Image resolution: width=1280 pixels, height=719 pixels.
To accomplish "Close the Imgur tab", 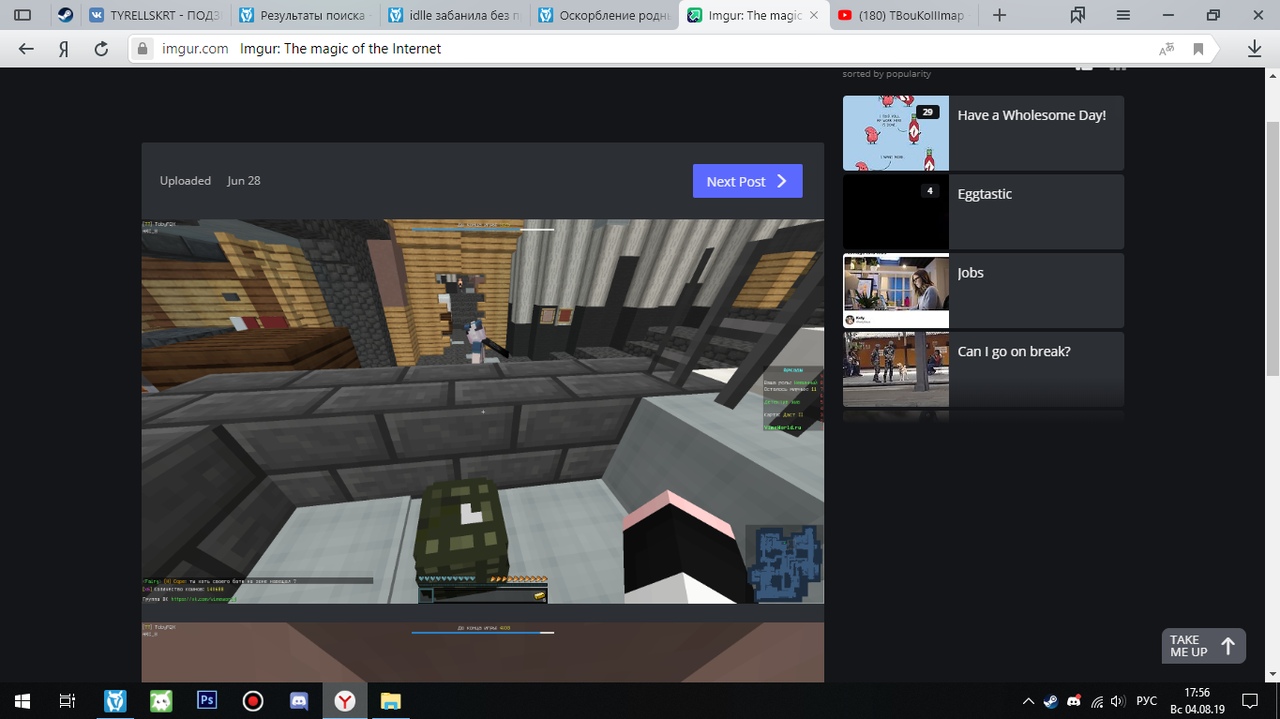I will click(815, 15).
